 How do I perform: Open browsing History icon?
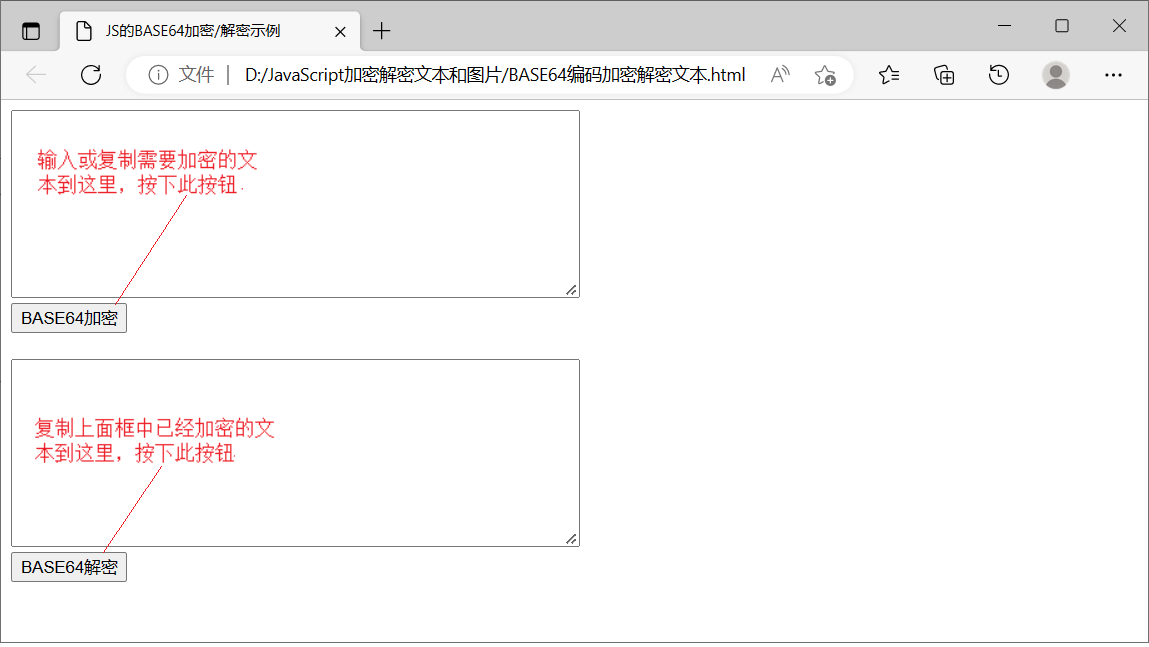[998, 74]
